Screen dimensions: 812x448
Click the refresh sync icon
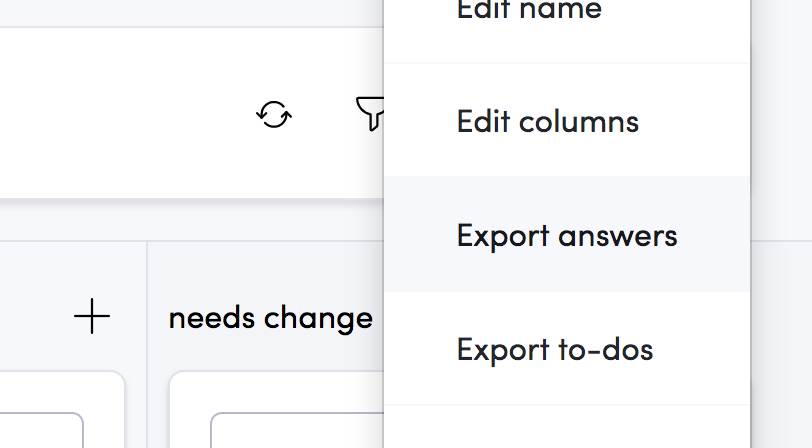tap(274, 114)
